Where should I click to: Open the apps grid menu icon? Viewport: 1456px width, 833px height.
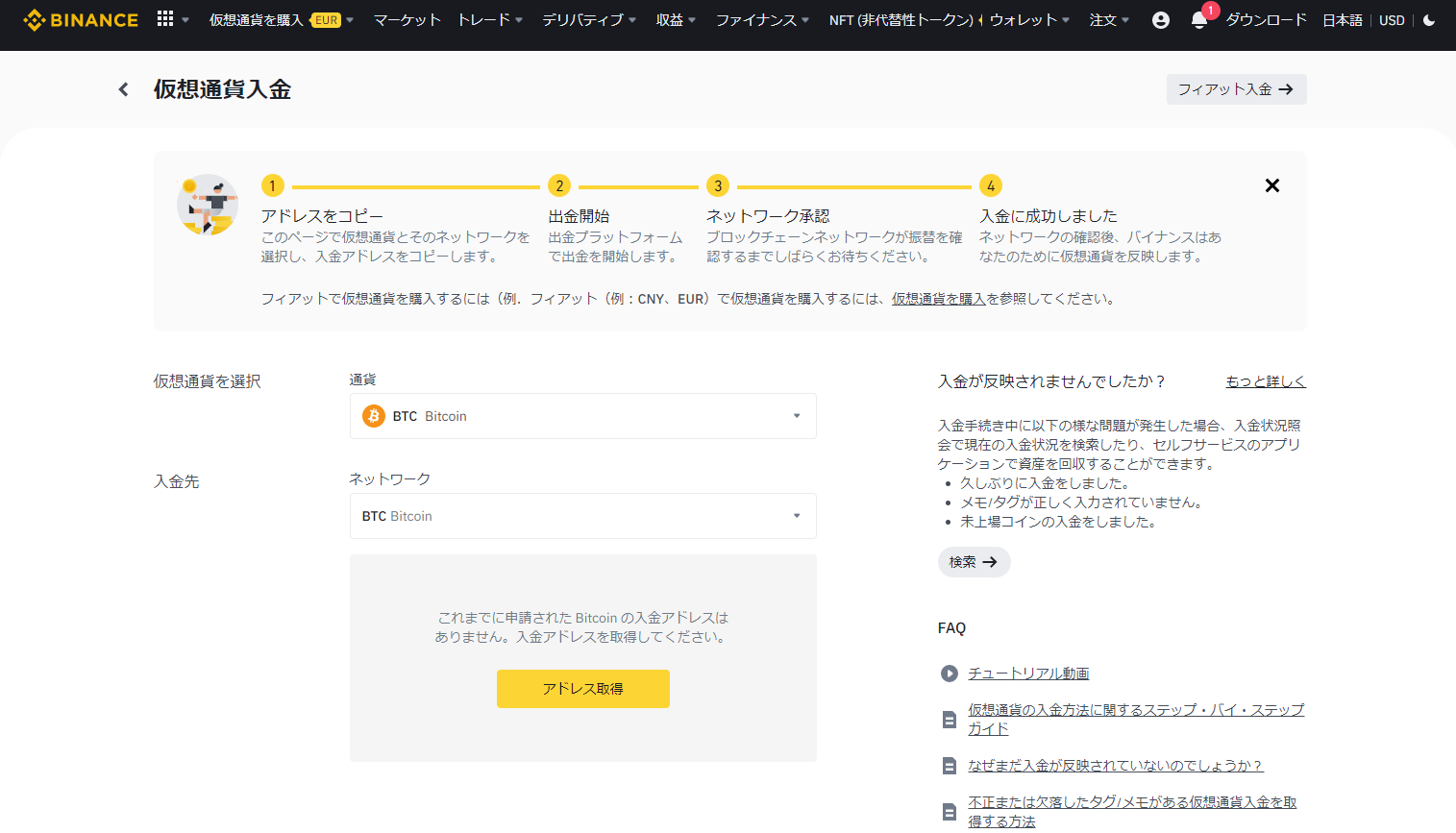point(165,19)
